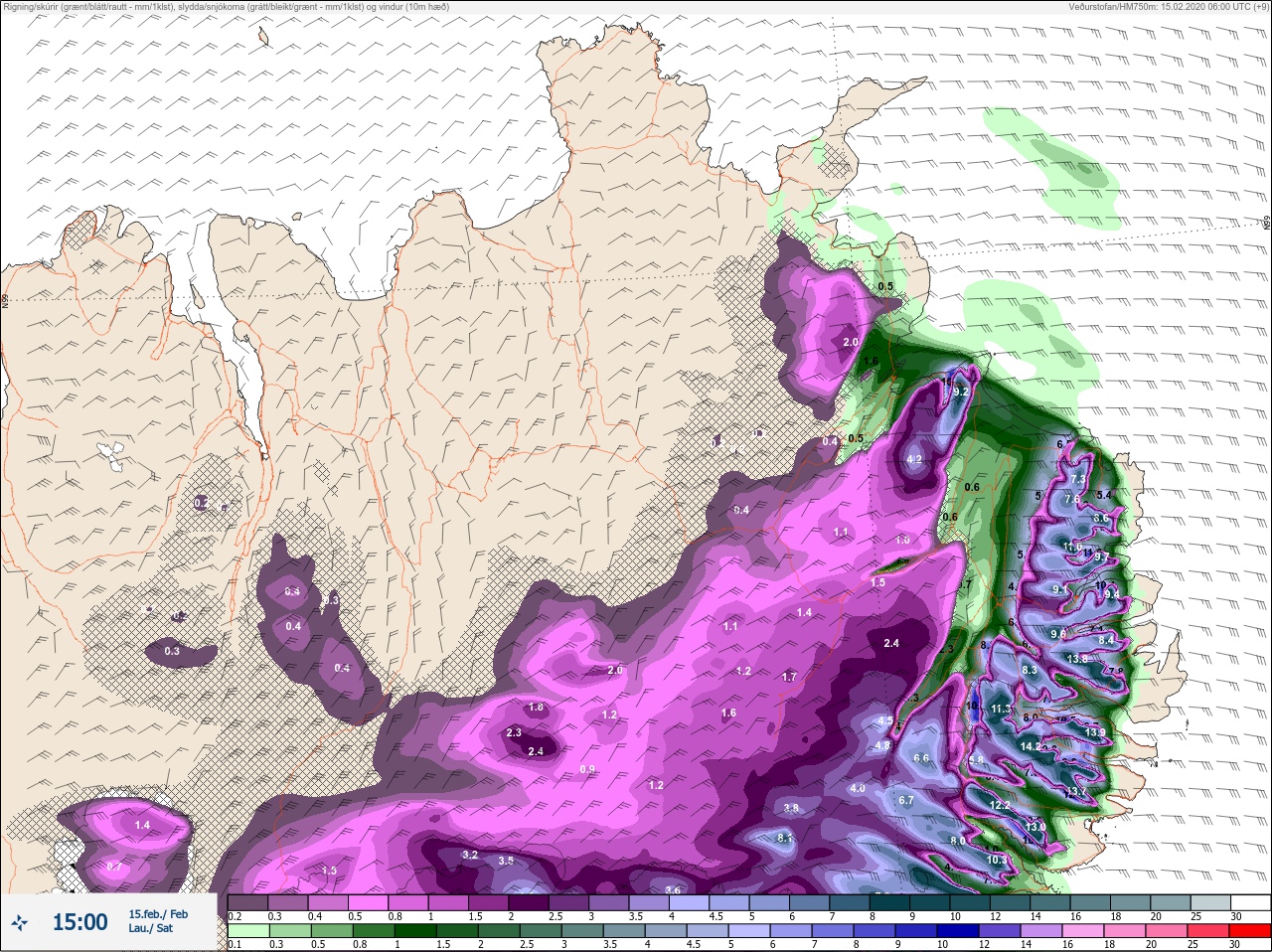Click the 9.6 precipitation value on the map

(x=1057, y=634)
